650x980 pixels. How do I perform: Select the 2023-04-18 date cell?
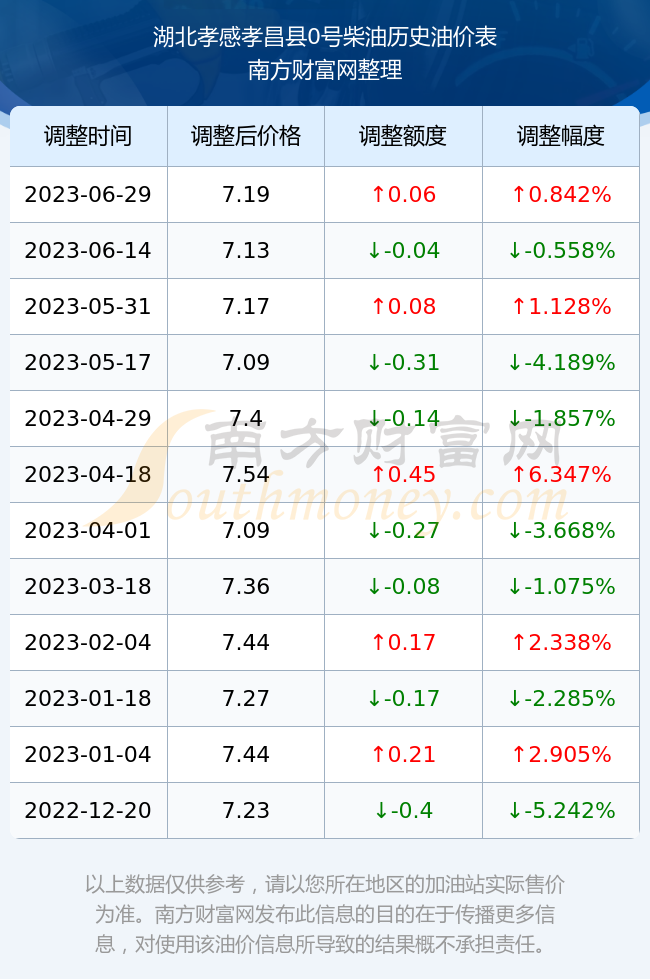88,474
